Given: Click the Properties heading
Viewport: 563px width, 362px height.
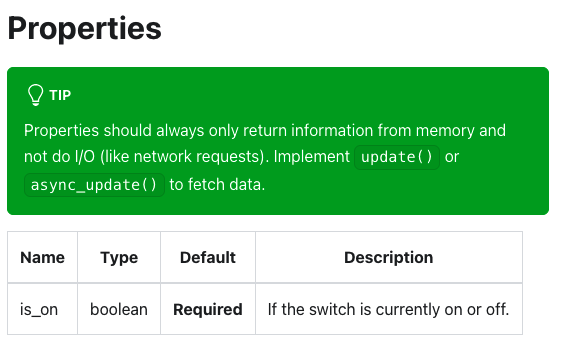Looking at the screenshot, I should [84, 28].
